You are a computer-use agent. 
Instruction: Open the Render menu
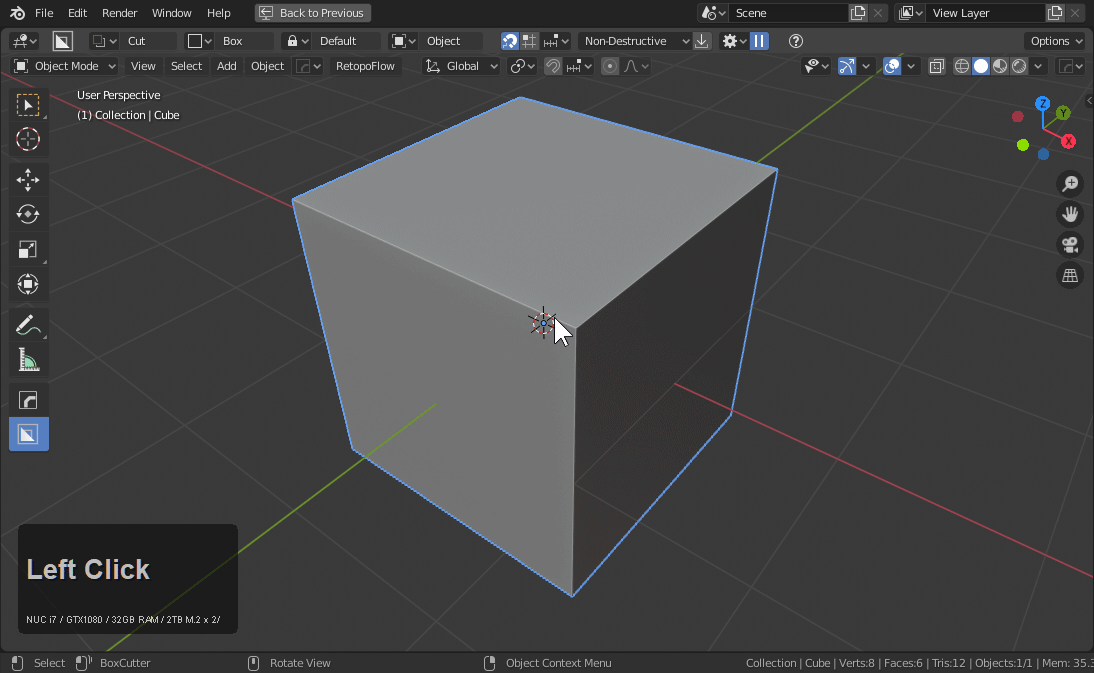(119, 13)
